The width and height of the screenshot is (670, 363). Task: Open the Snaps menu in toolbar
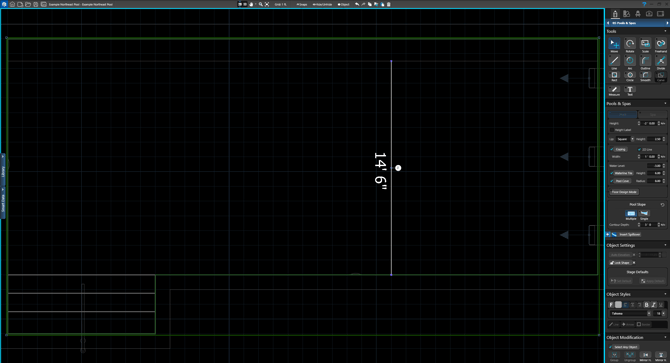[x=302, y=4]
